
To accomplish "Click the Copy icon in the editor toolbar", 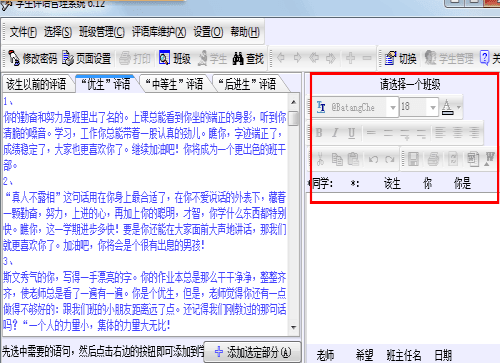I will point(337,159).
